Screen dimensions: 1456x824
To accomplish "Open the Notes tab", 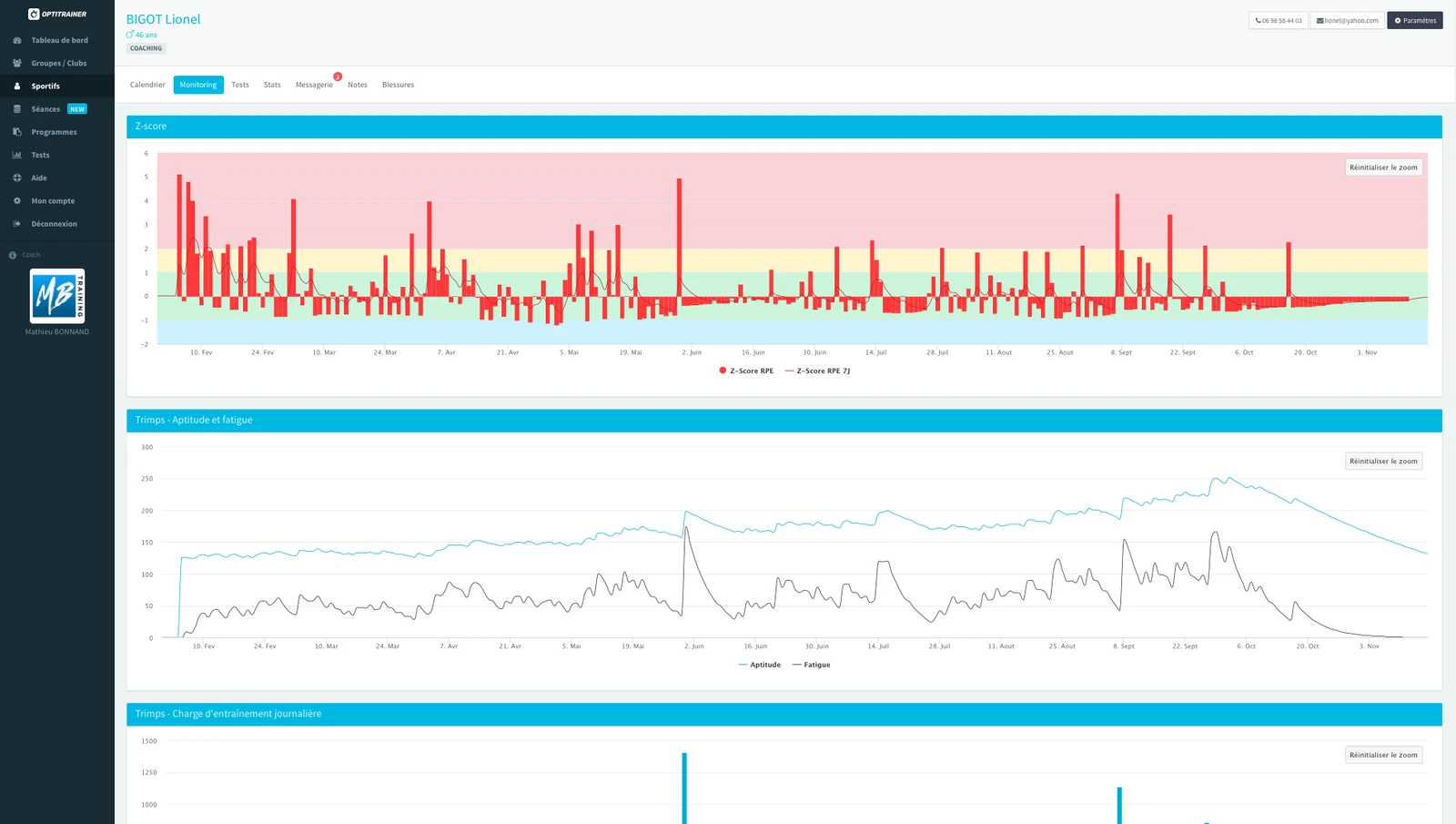I will pos(358,85).
